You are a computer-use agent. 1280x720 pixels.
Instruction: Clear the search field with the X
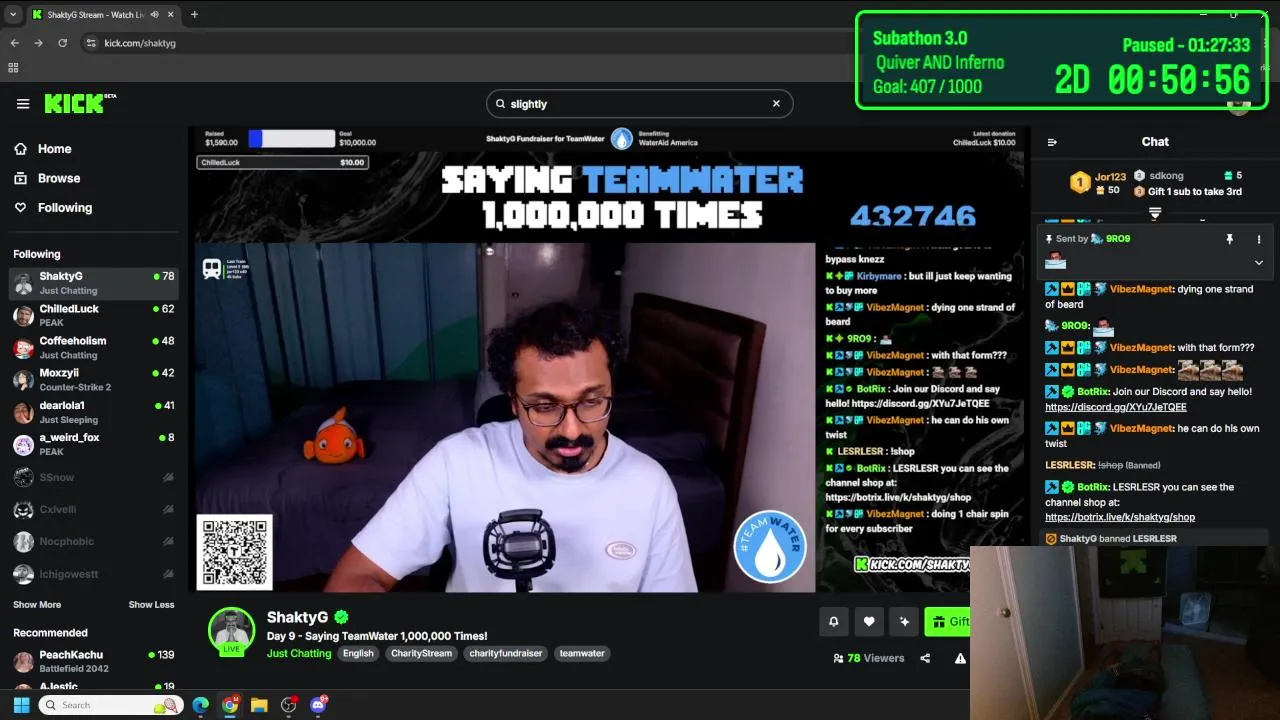(776, 103)
